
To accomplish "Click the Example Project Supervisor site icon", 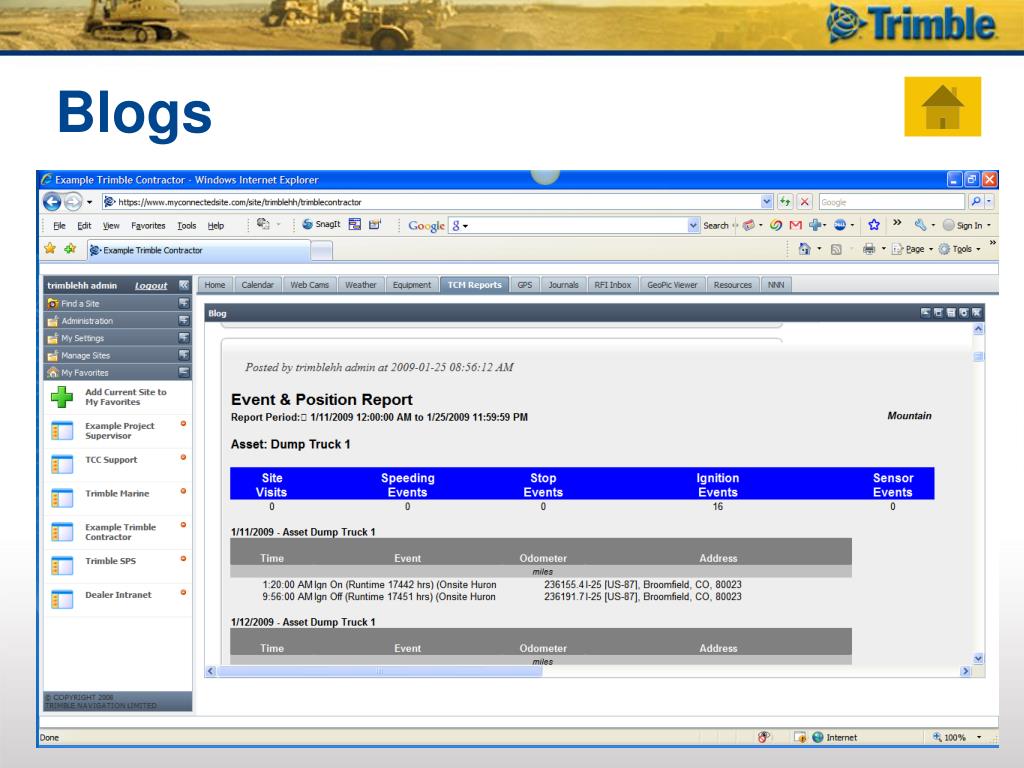I will (x=62, y=431).
